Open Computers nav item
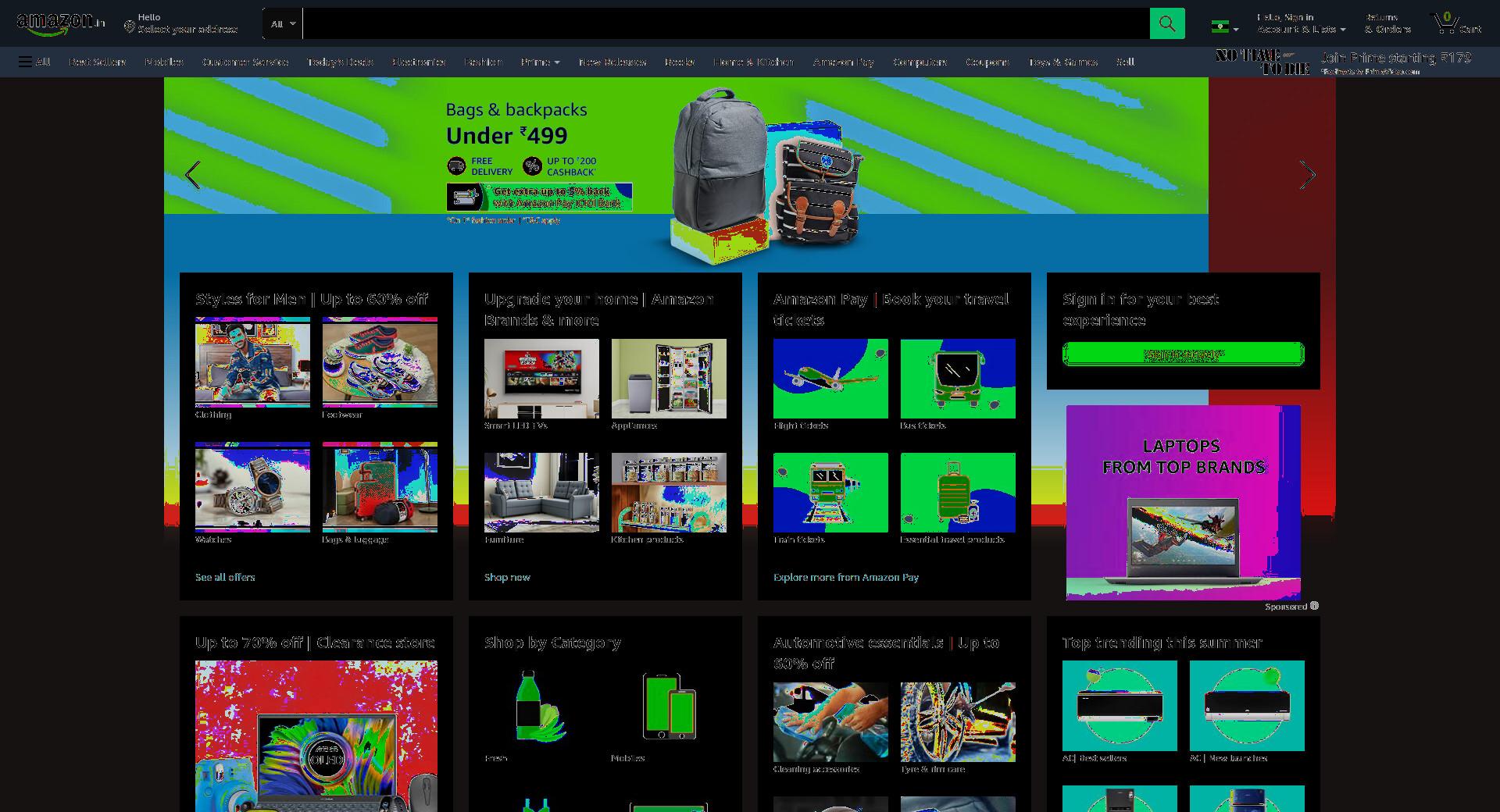The image size is (1500, 812). 920,62
